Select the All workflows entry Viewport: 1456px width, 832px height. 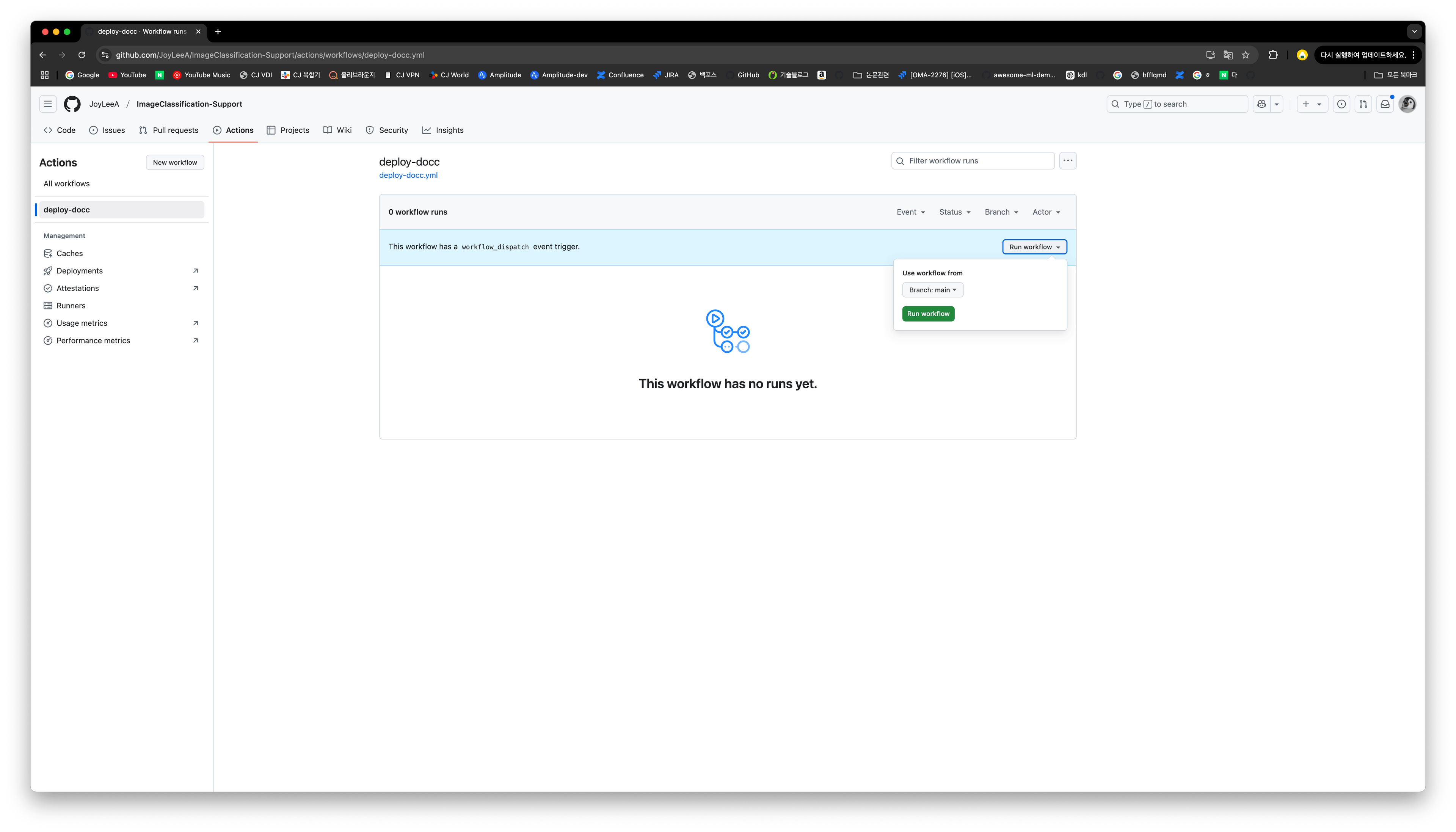pyautogui.click(x=66, y=183)
